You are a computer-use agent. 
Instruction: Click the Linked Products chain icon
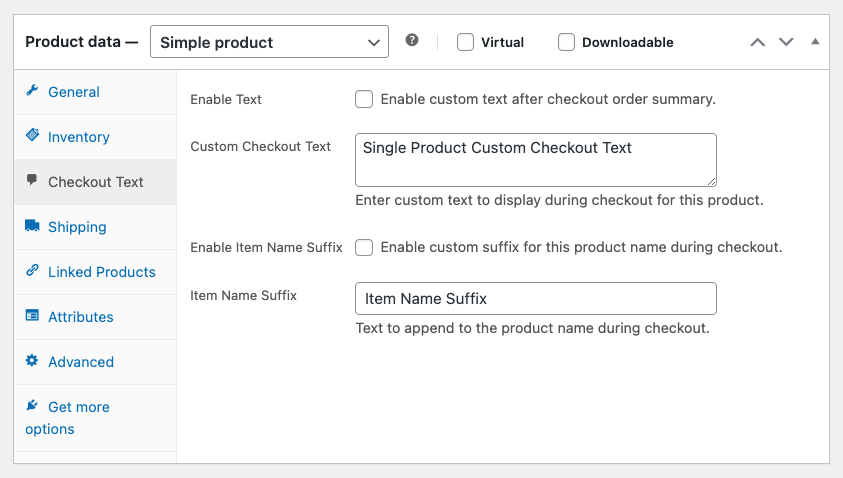pos(32,271)
